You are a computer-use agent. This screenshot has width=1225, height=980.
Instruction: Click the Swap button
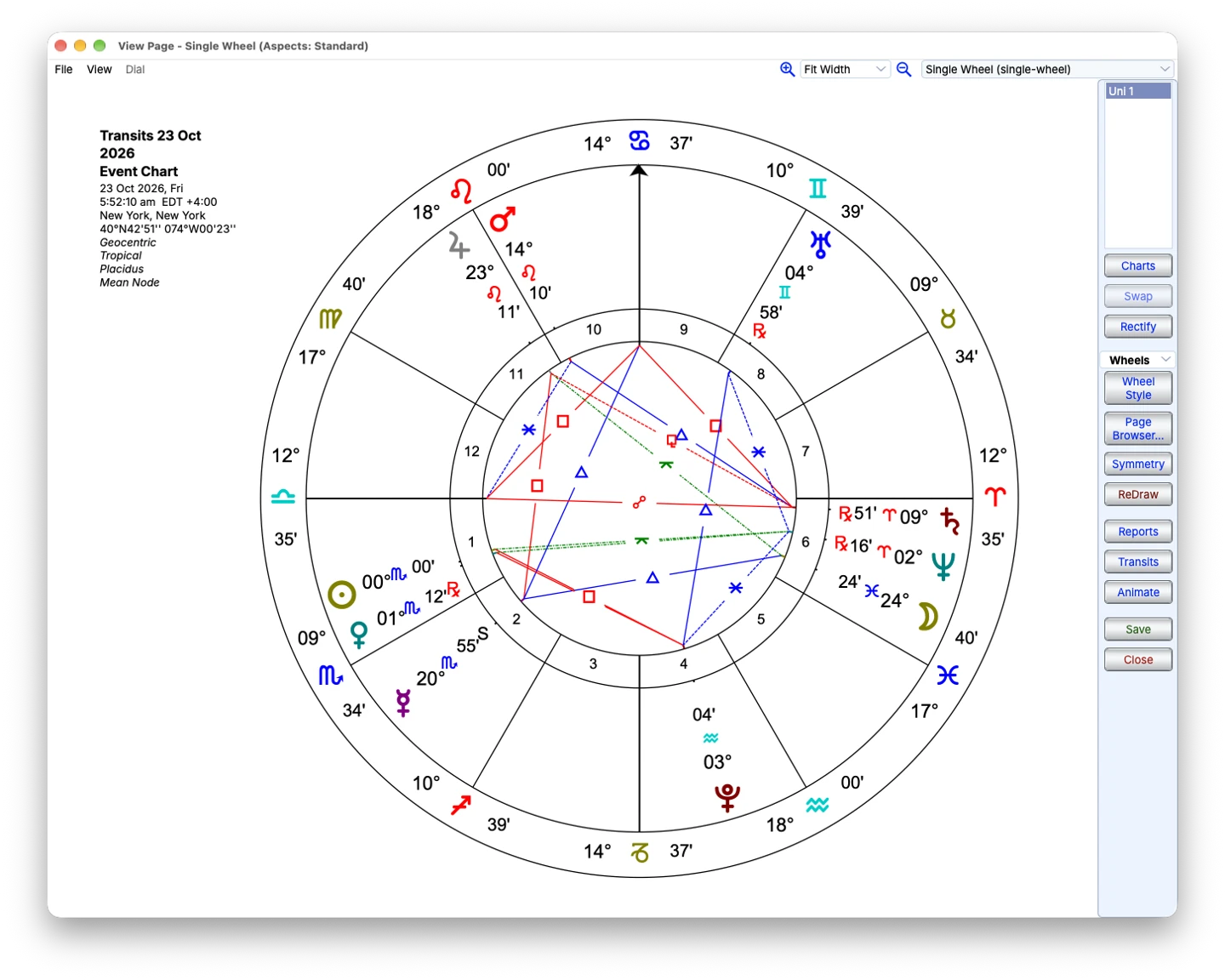(x=1138, y=297)
